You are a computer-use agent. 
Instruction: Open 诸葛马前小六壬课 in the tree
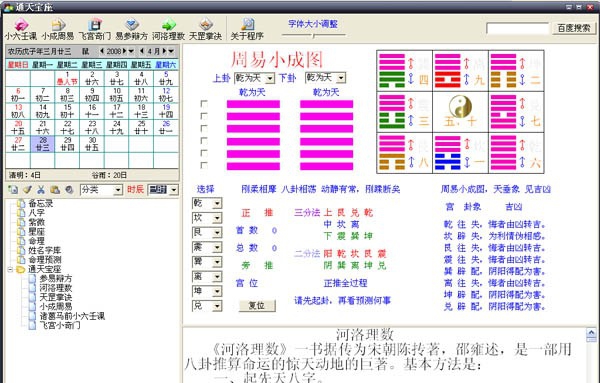72,316
